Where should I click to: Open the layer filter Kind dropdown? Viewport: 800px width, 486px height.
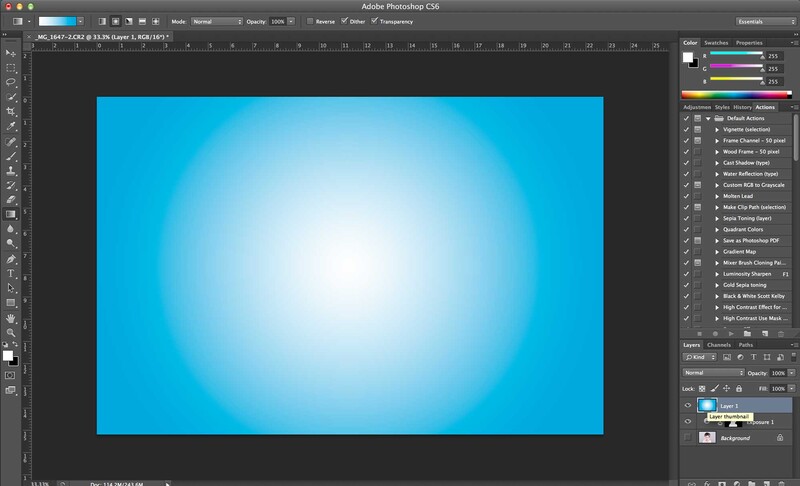coord(700,357)
